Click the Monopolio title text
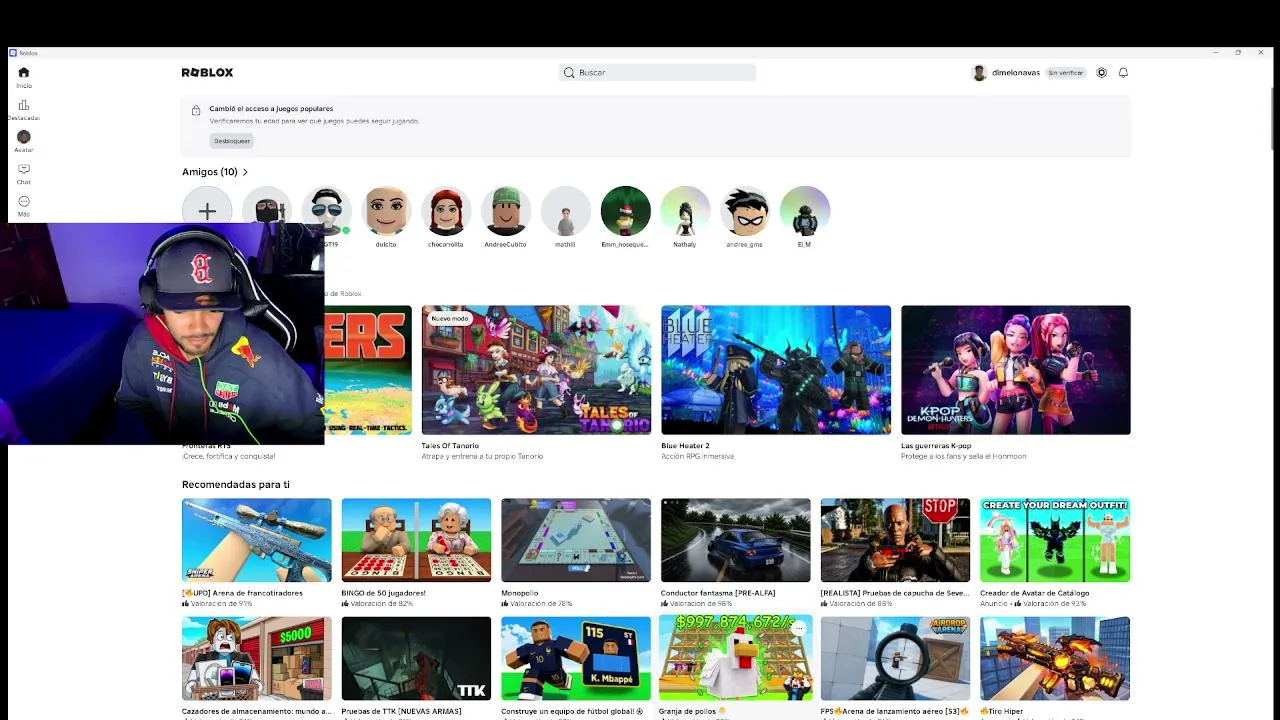 click(x=520, y=593)
